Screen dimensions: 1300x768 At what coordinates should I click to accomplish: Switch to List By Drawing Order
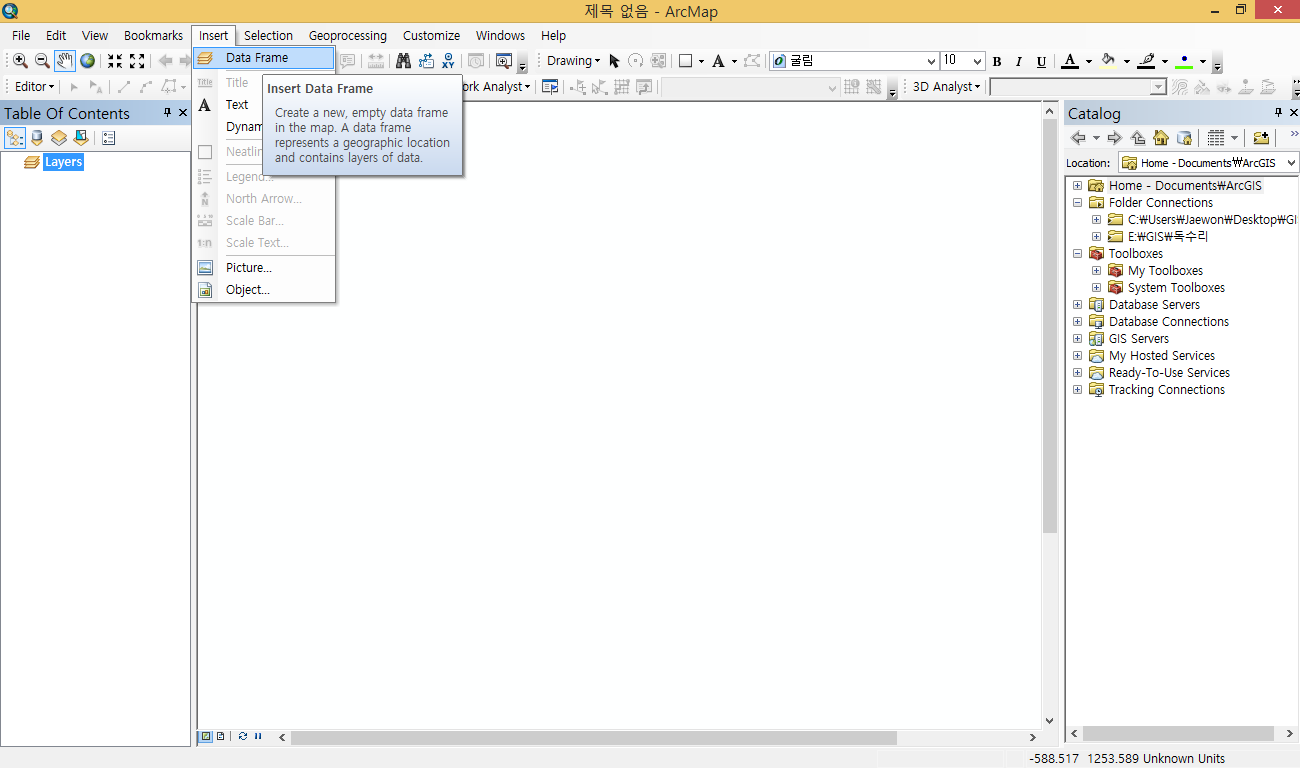coord(15,138)
